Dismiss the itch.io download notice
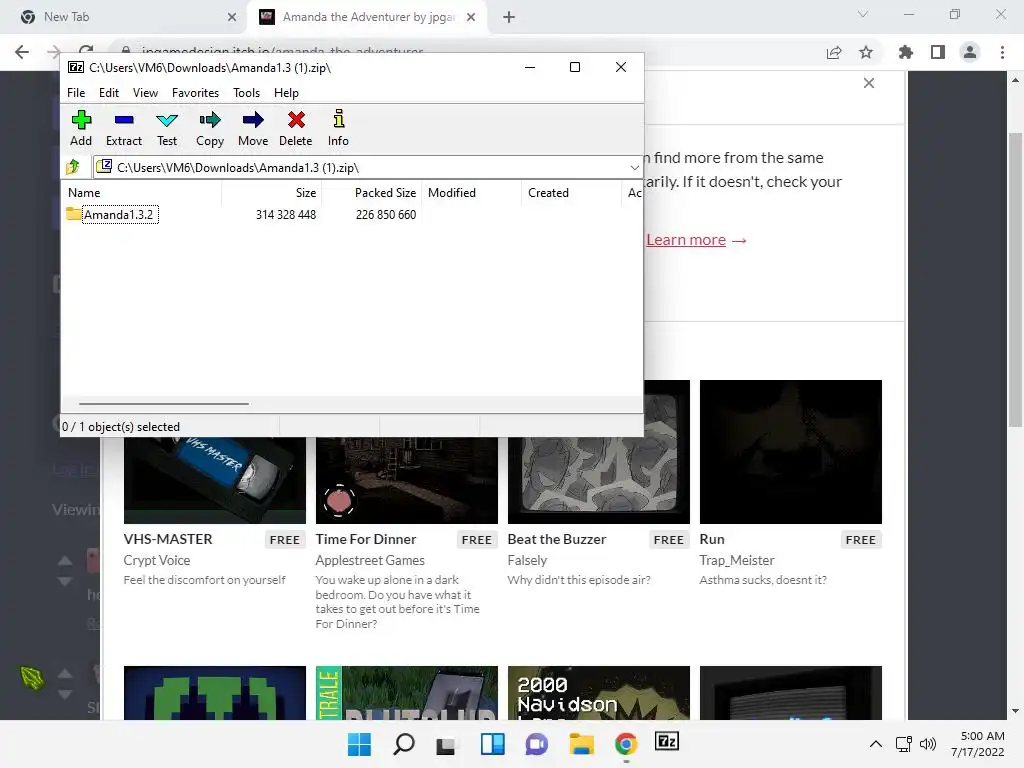This screenshot has height=768, width=1024. [x=869, y=83]
